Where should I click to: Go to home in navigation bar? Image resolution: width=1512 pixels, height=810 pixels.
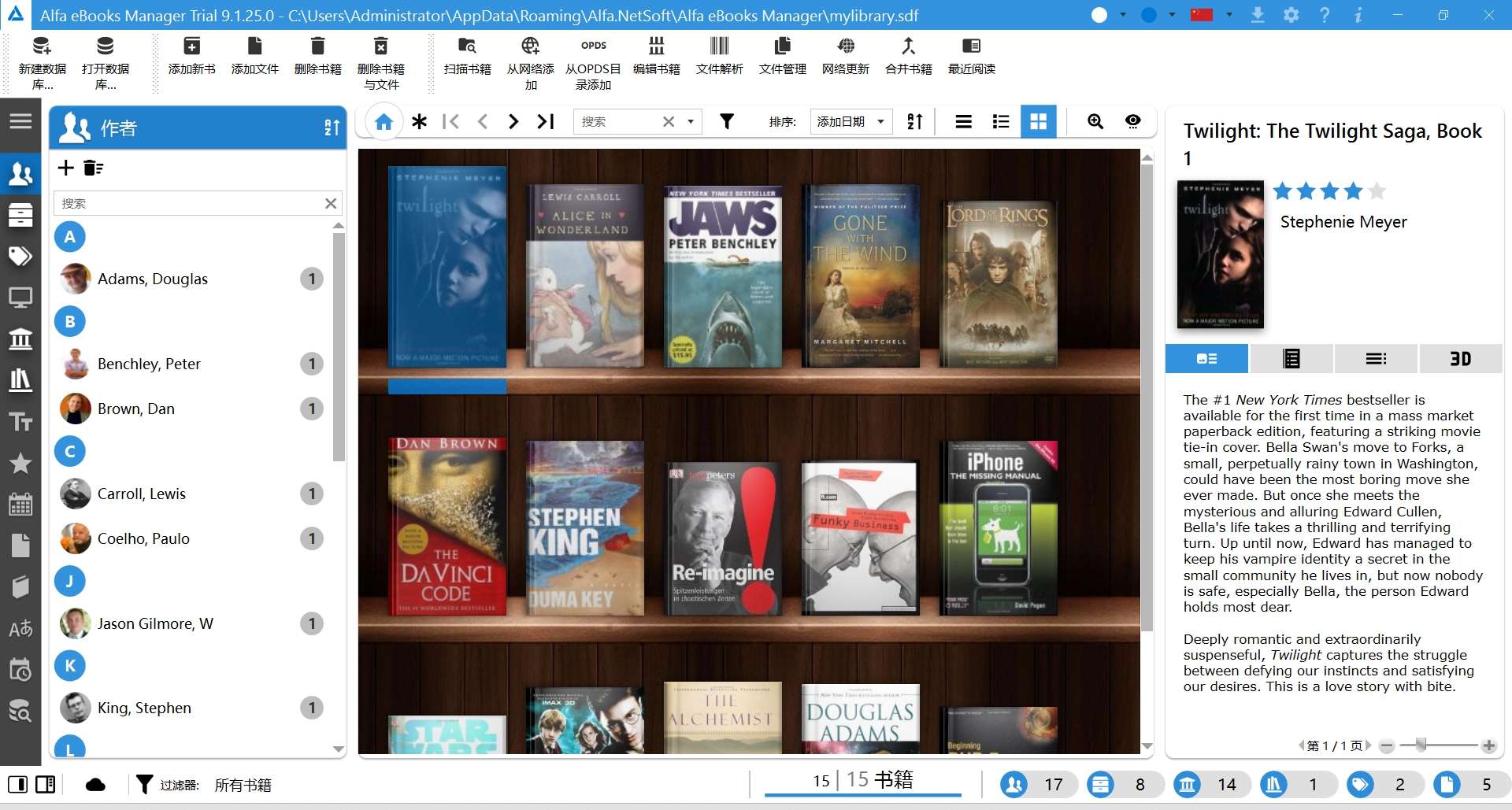(x=384, y=121)
